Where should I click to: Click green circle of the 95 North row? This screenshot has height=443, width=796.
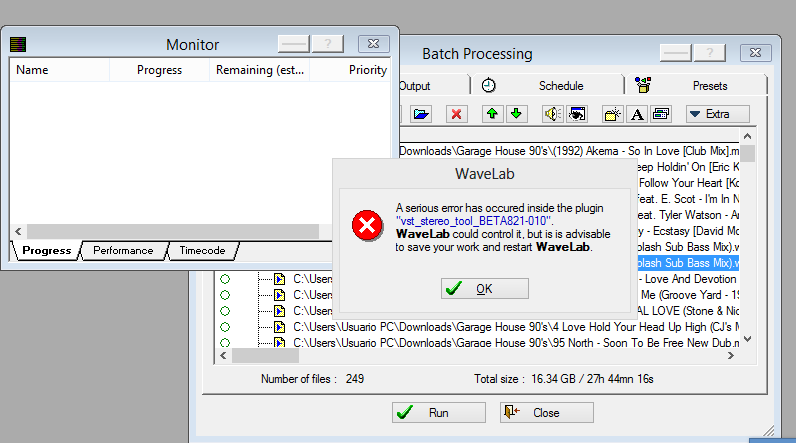pyautogui.click(x=225, y=343)
